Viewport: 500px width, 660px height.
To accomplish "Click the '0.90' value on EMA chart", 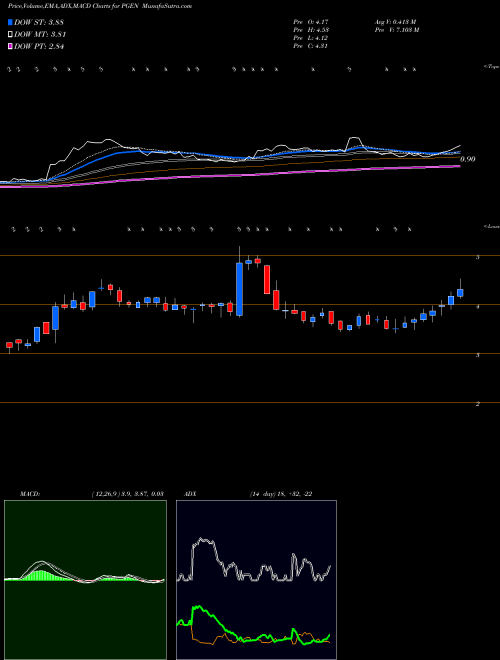I will (468, 159).
